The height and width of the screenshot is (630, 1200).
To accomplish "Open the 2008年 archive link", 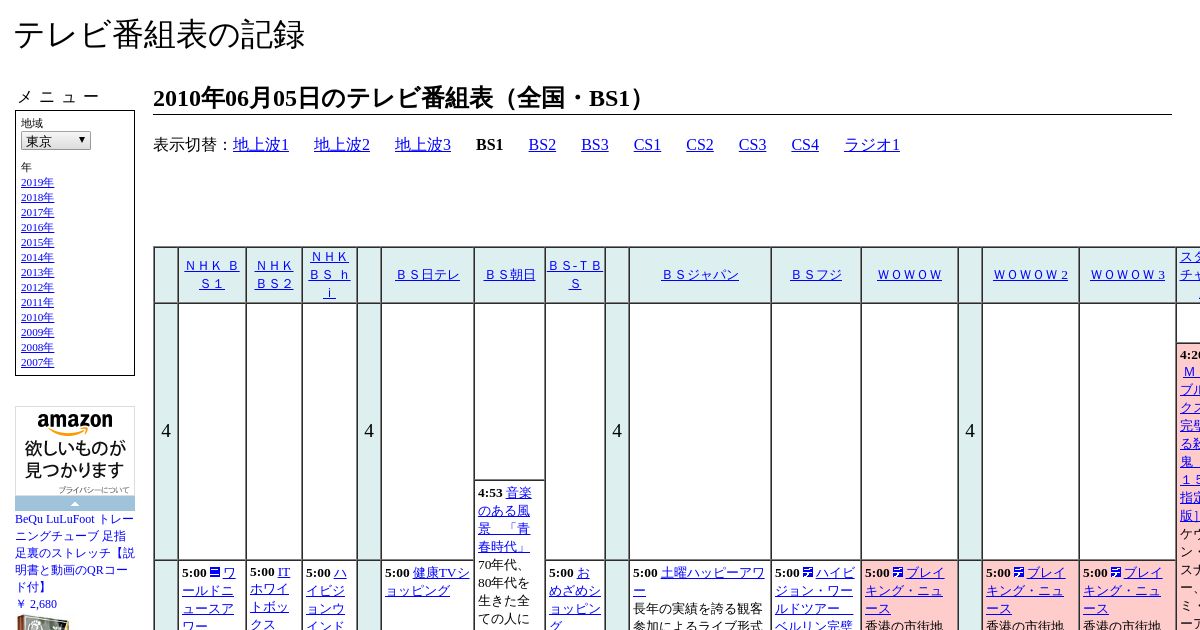I will point(37,348).
